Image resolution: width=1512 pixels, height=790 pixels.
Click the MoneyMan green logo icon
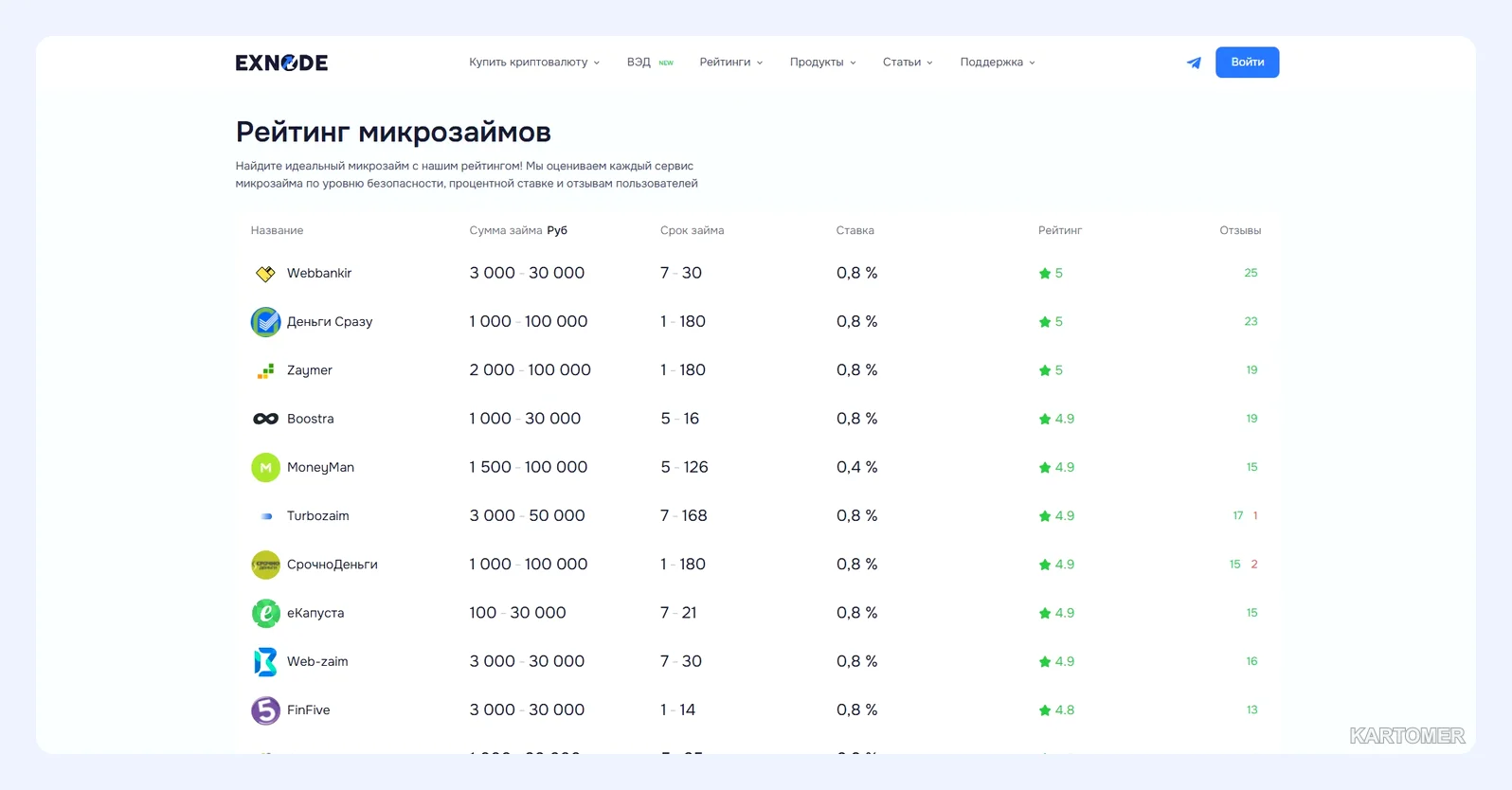(x=265, y=467)
